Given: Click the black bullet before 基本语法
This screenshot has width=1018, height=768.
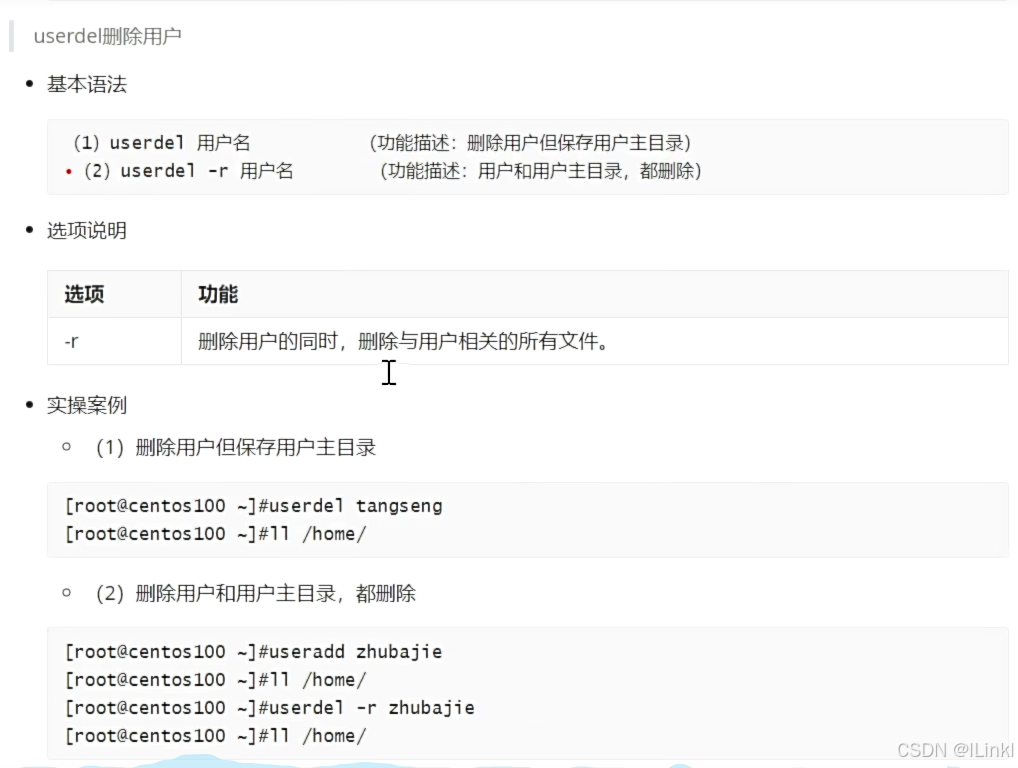Looking at the screenshot, I should coord(28,84).
